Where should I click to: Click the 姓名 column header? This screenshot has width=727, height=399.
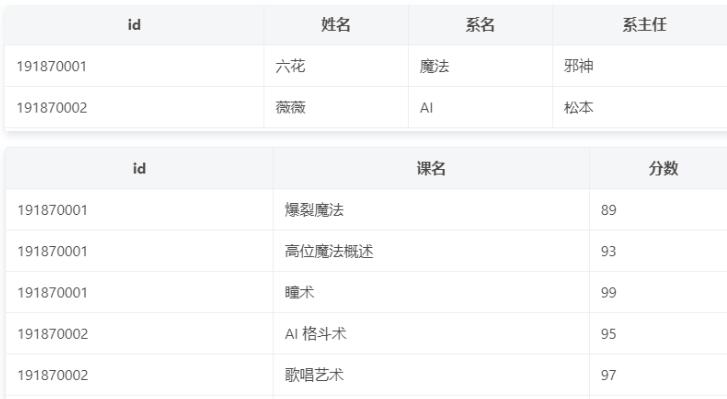[x=336, y=25]
